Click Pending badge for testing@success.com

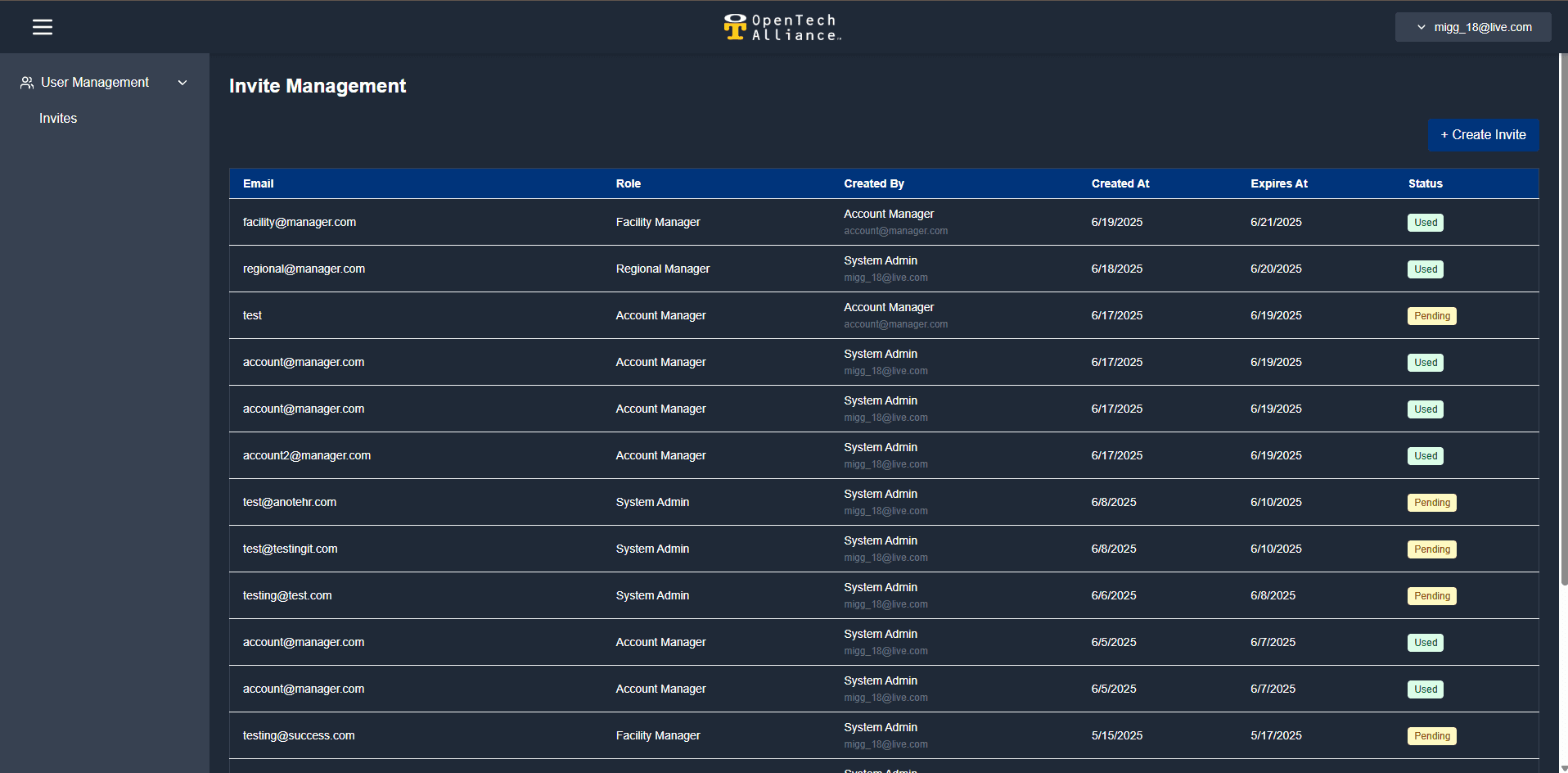(x=1431, y=736)
